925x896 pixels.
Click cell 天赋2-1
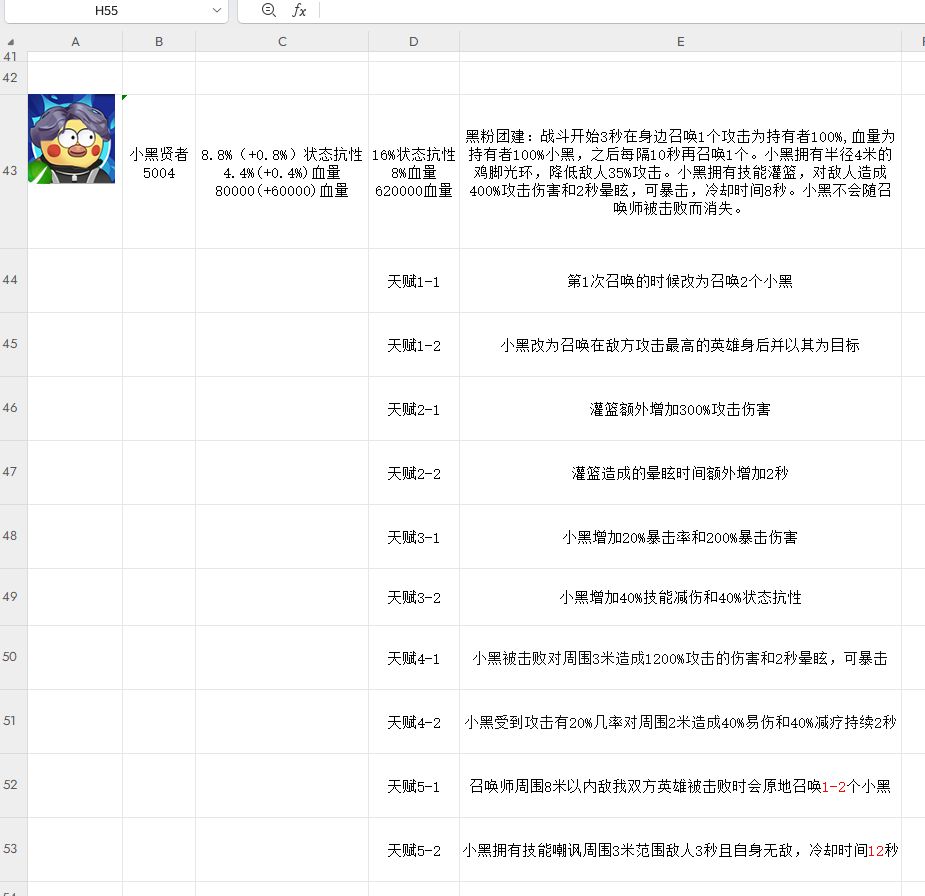pos(414,409)
